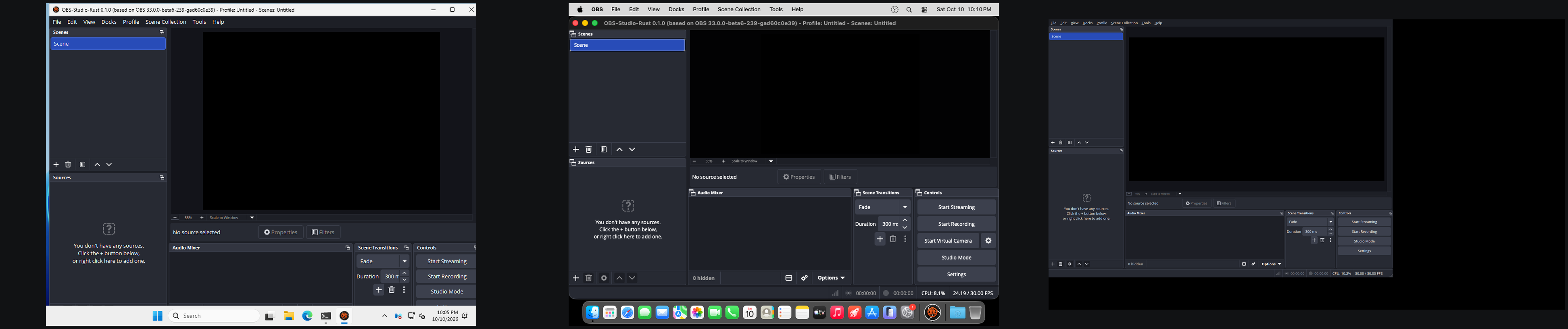Float the Sources dock in Windows OBS window
This screenshot has width=1568, height=329.
pyautogui.click(x=162, y=177)
